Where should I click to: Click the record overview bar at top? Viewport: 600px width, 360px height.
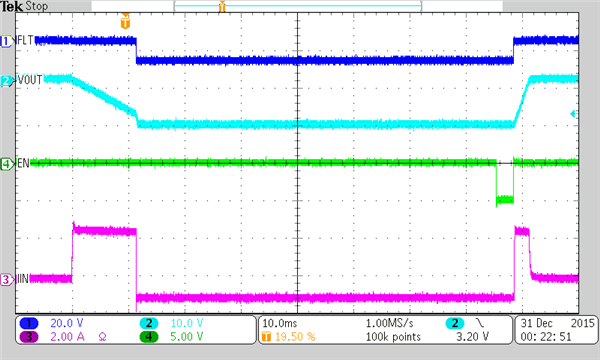297,6
